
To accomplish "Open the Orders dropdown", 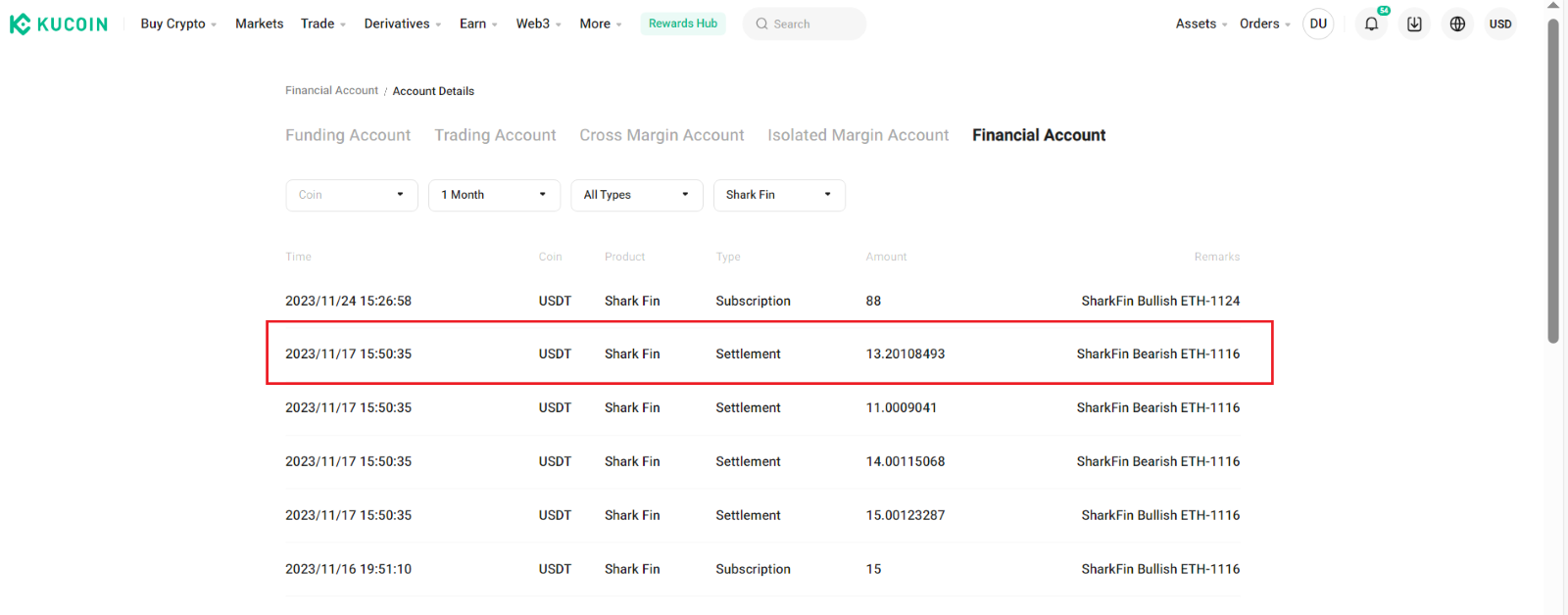I will 1265,24.
